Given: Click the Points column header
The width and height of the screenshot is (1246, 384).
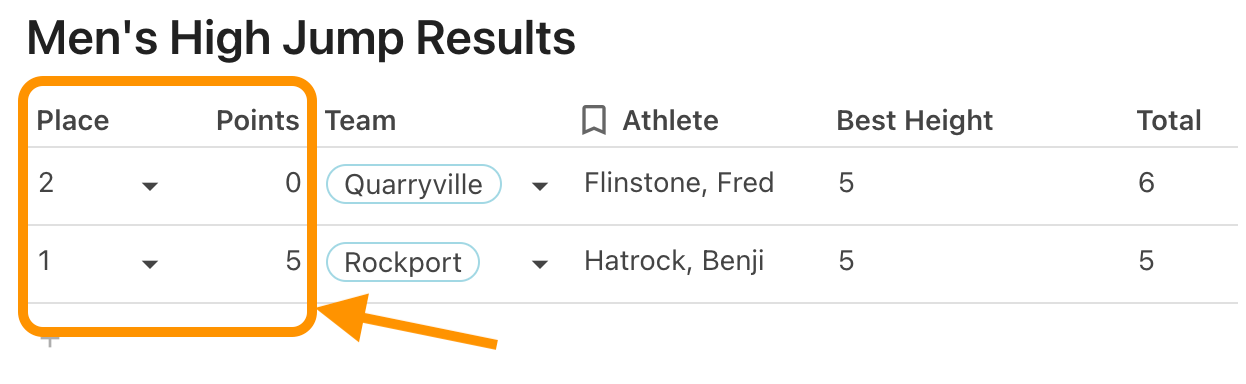Looking at the screenshot, I should 258,121.
